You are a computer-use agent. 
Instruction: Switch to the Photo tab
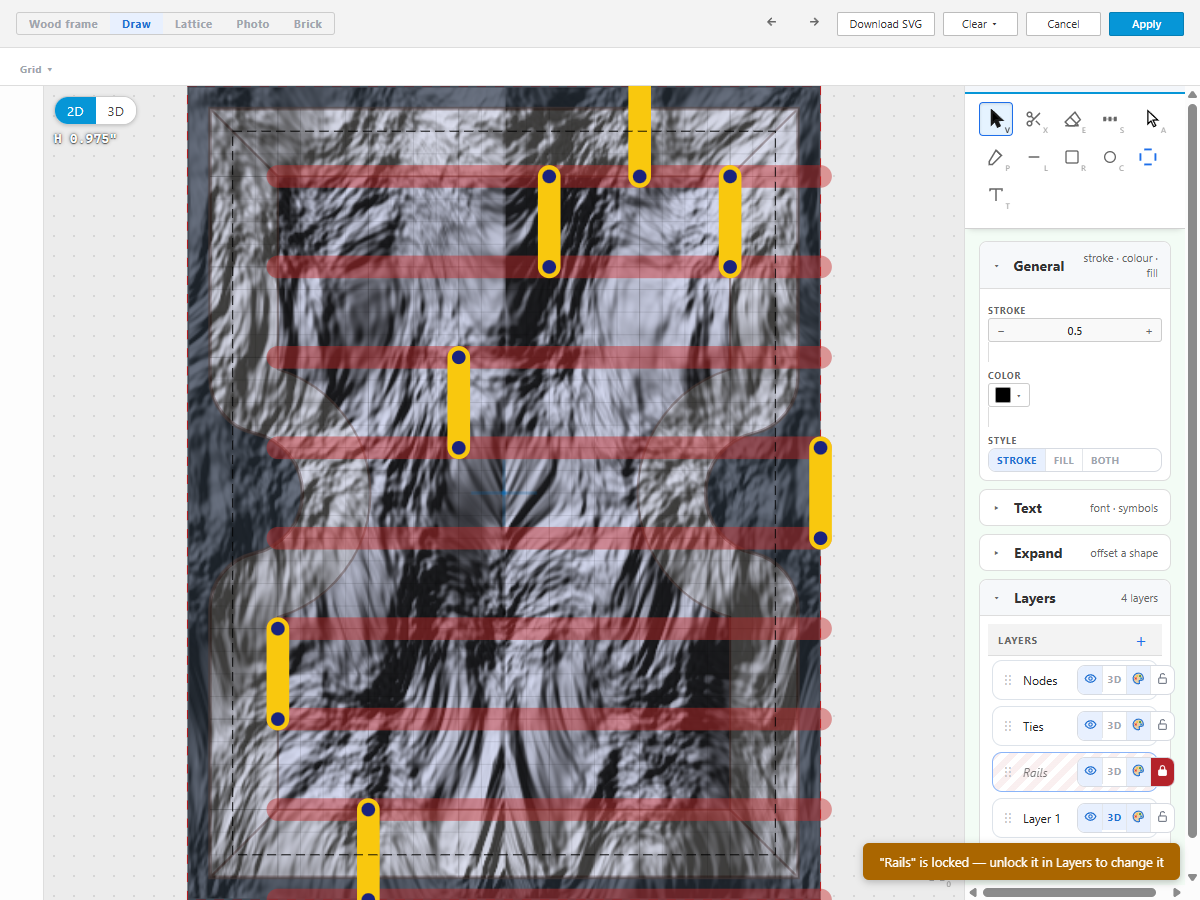click(x=253, y=24)
